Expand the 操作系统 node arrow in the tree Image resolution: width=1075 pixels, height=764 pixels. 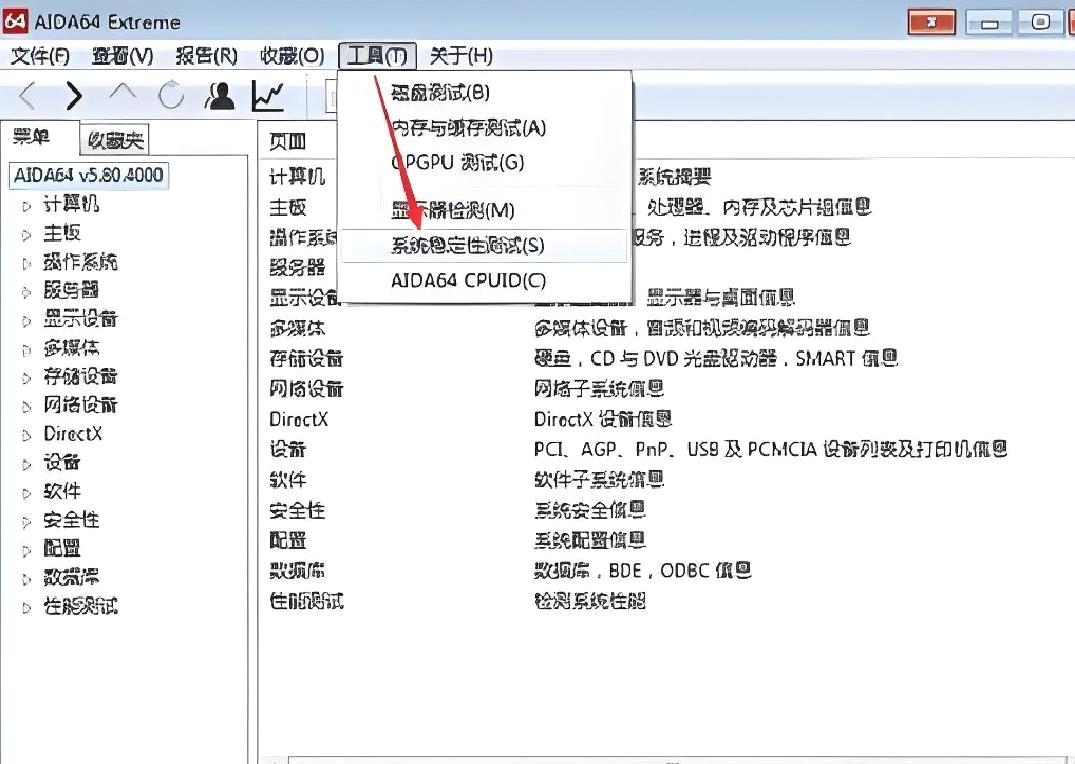coord(26,263)
